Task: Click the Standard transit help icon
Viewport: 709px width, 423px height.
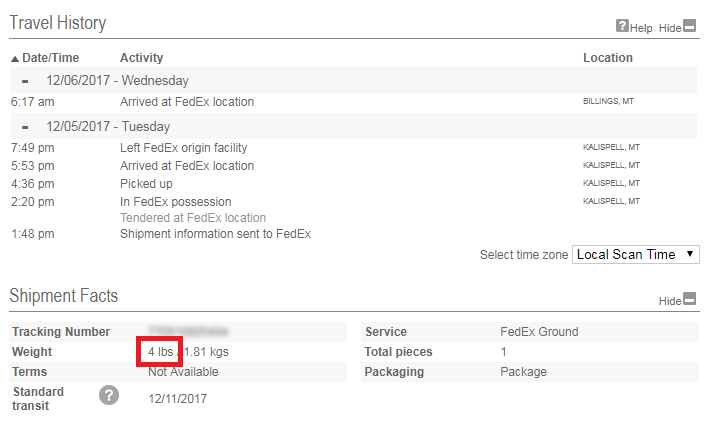Action: (x=109, y=395)
